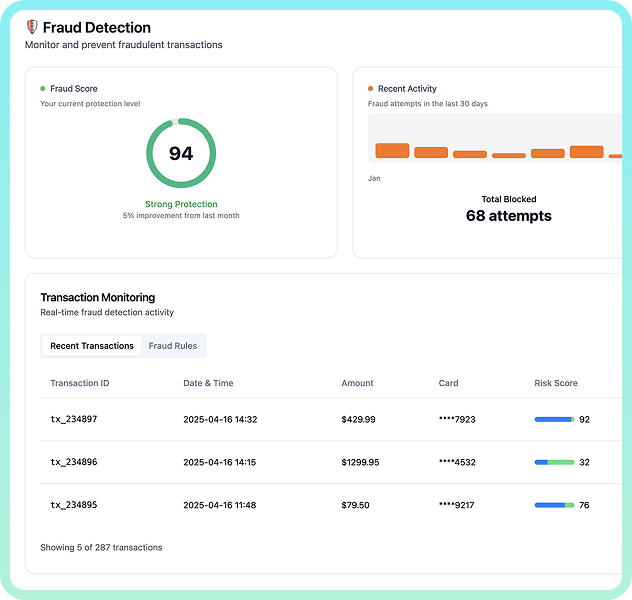Click the card number ending in 7923
This screenshot has width=632, height=600.
coord(457,420)
